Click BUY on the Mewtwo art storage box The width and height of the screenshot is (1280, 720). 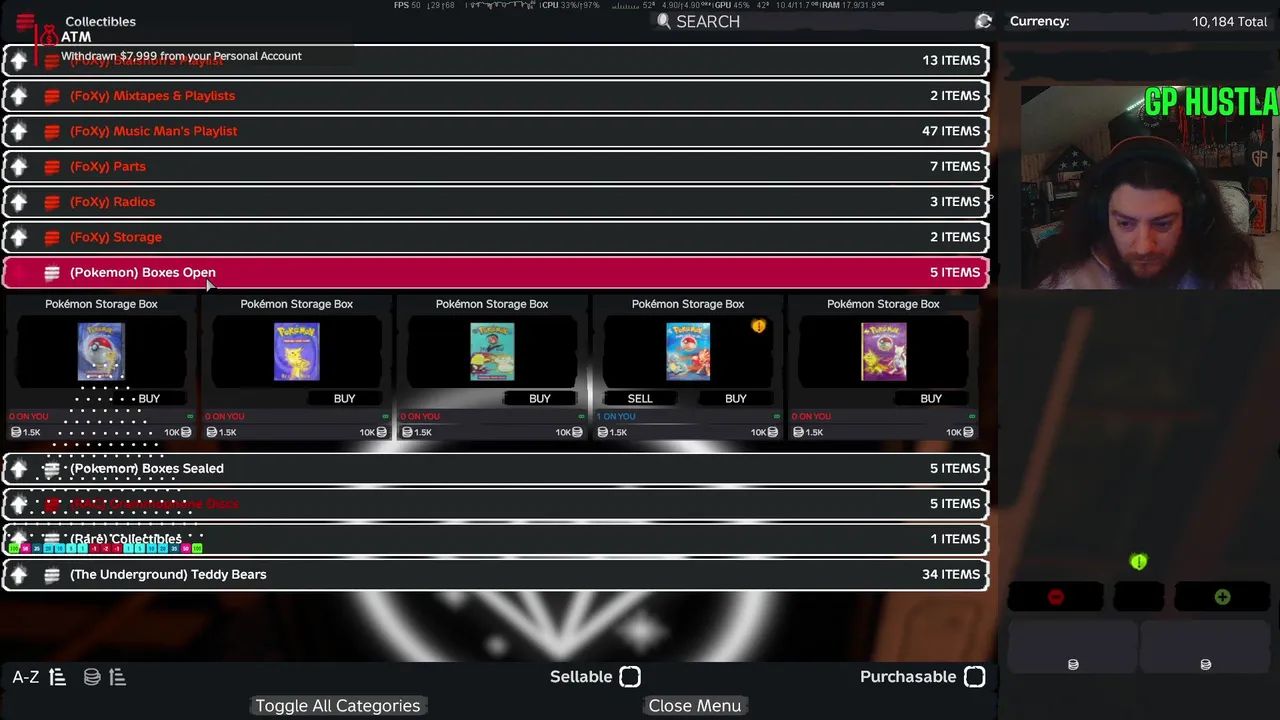(931, 399)
